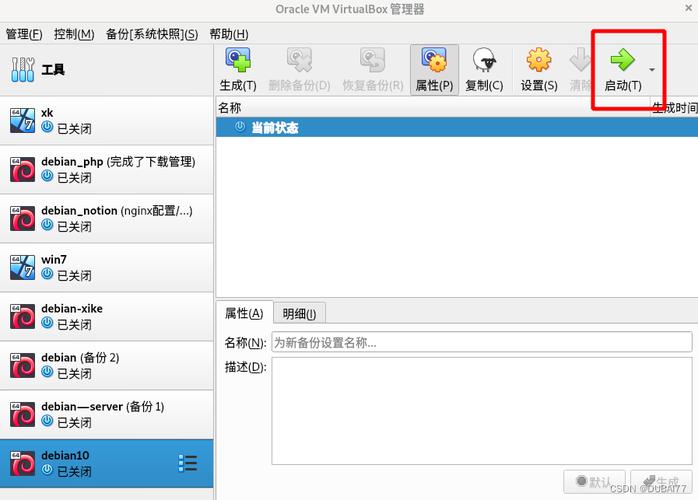The height and width of the screenshot is (500, 698).
Task: Click the 复制(C) clone sheep icon
Action: point(484,60)
